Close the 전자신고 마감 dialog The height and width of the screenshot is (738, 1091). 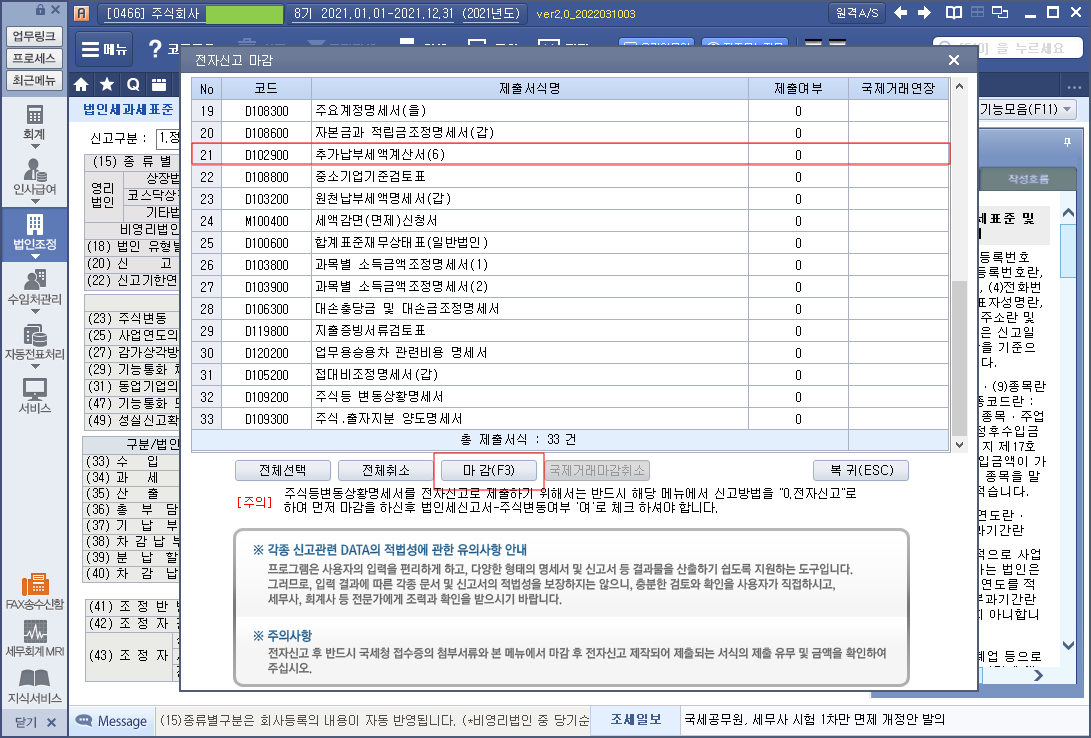pyautogui.click(x=954, y=61)
